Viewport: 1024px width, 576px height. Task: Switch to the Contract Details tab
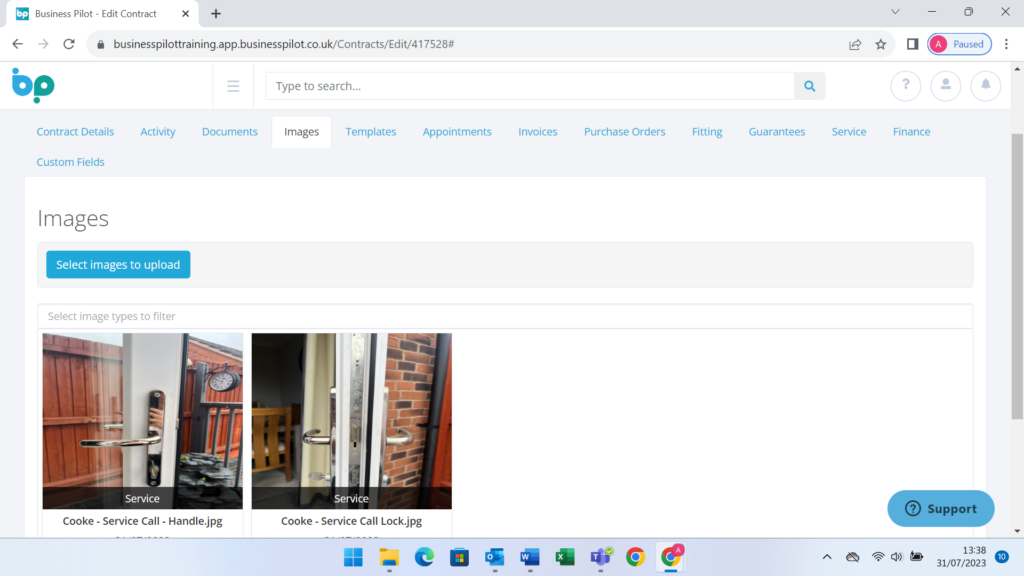[x=75, y=132]
